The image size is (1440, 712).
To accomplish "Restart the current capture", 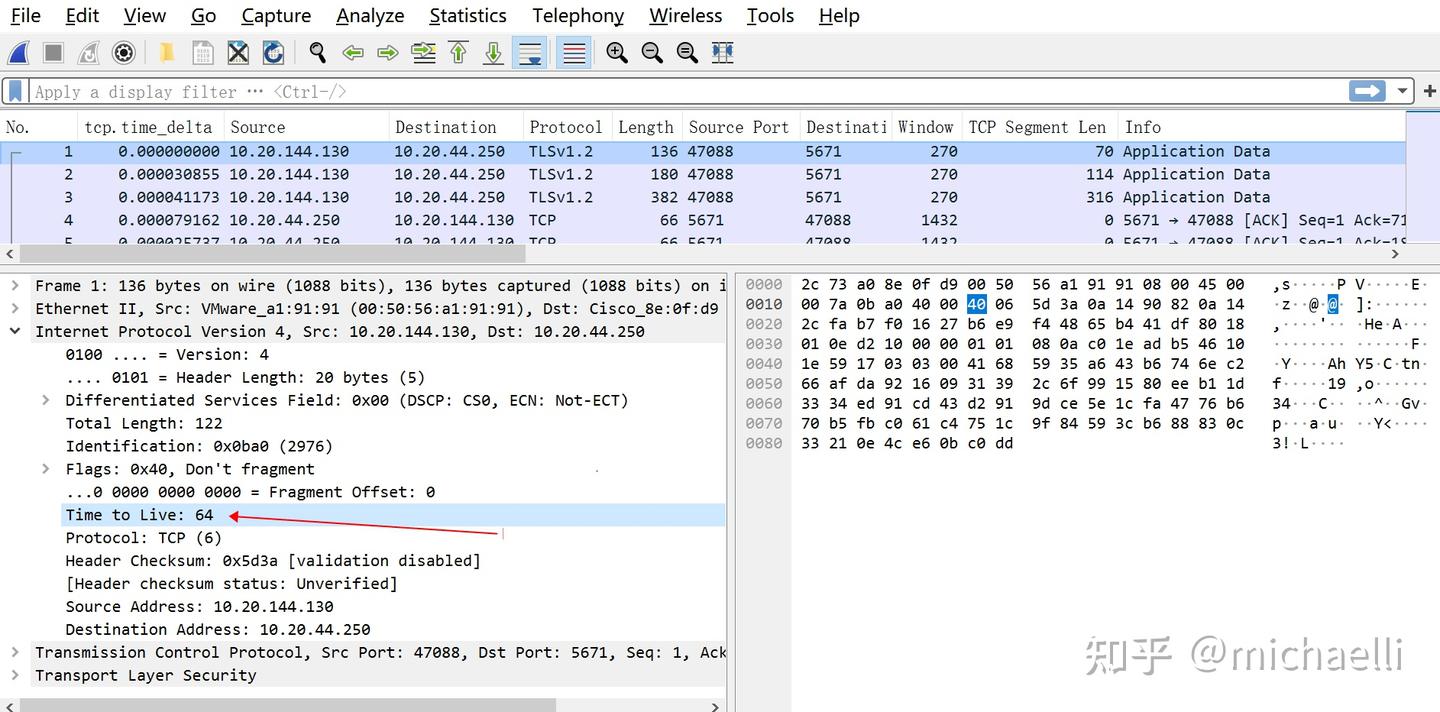I will coord(86,52).
